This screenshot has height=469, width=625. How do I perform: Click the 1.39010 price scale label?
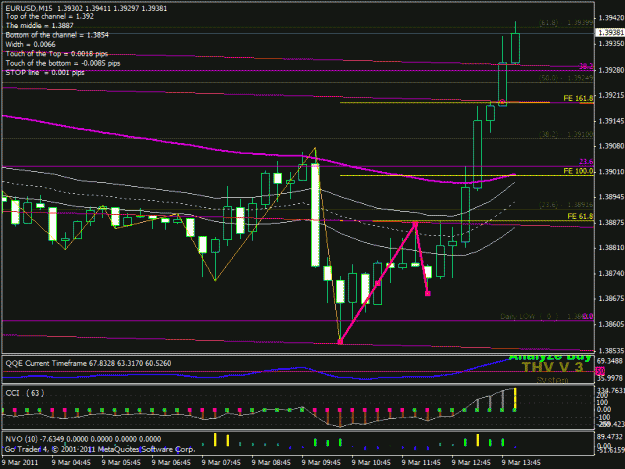611,172
